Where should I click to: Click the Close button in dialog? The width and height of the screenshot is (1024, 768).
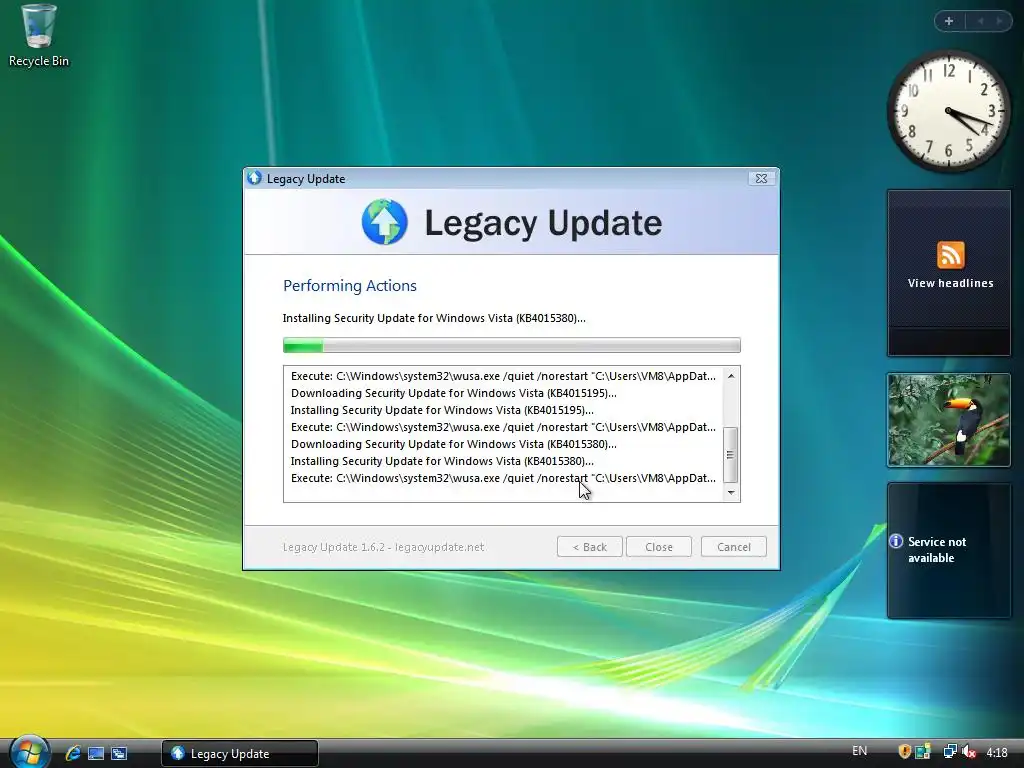pyautogui.click(x=659, y=547)
